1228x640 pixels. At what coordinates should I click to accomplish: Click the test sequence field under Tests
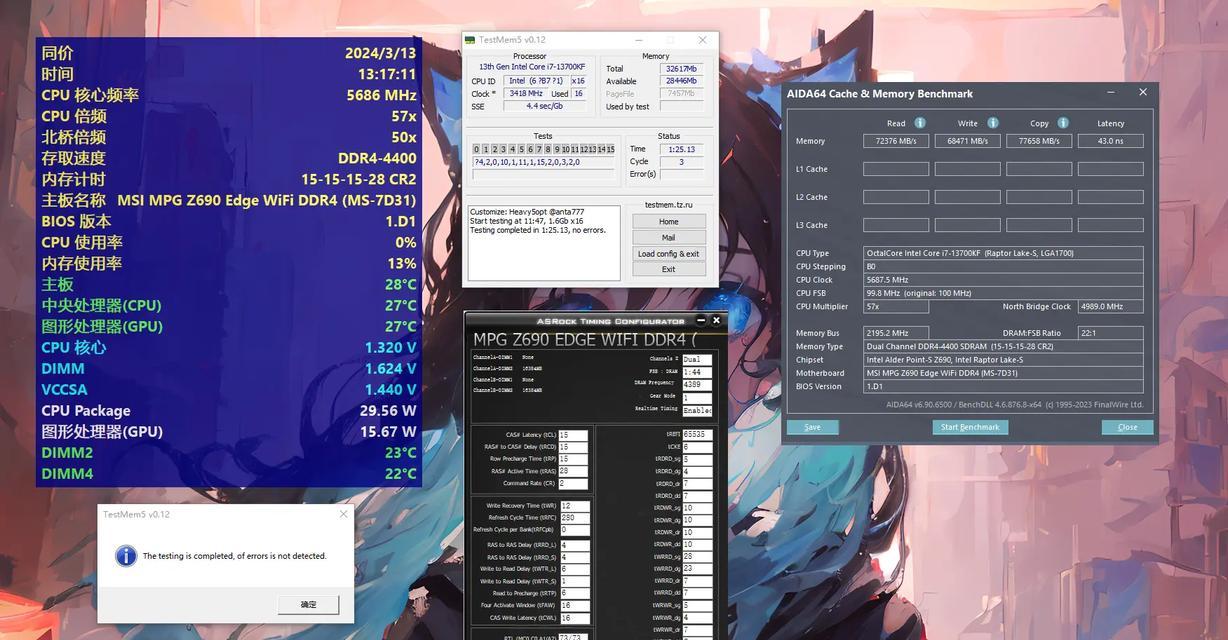click(x=544, y=162)
